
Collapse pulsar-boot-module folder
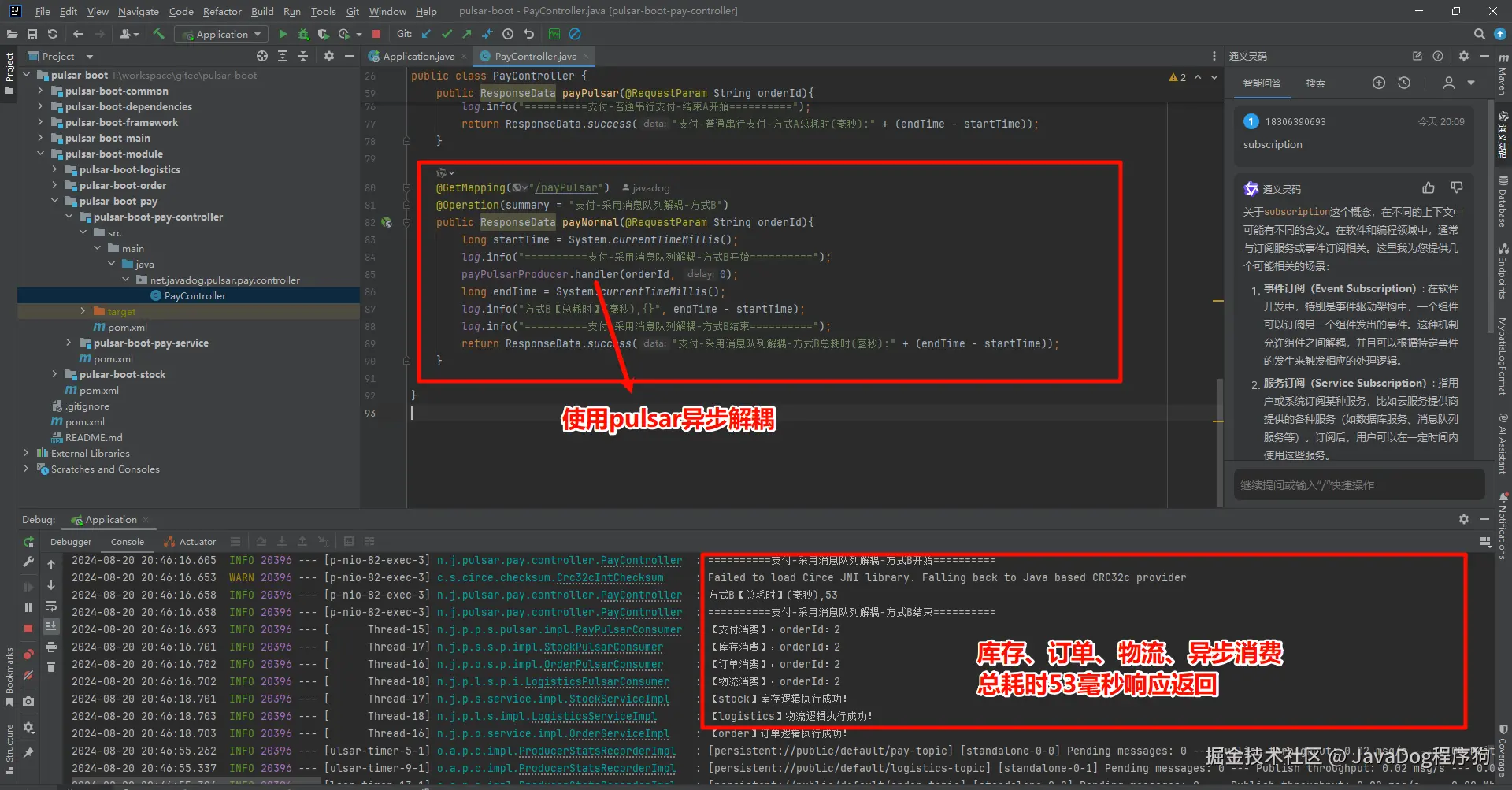coord(40,154)
